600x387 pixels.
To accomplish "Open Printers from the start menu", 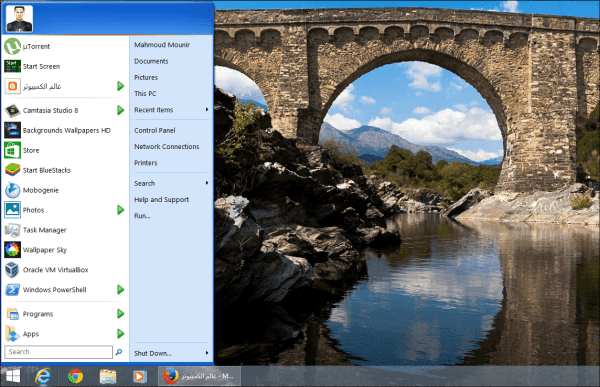I will (145, 163).
